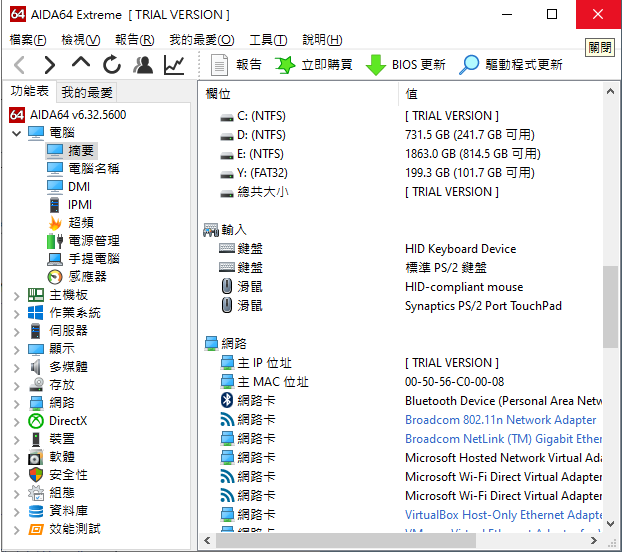Expand the 伺服器 tree node

[17, 332]
